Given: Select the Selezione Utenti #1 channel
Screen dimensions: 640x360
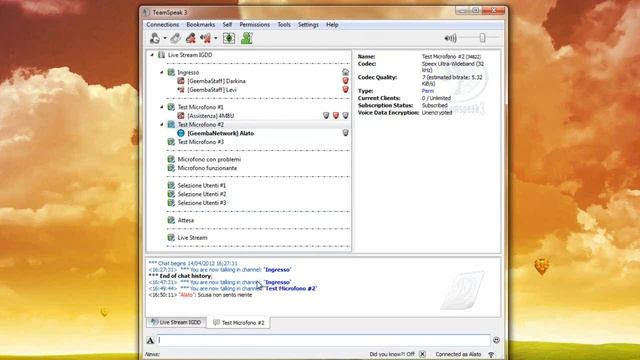Looking at the screenshot, I should tap(202, 185).
